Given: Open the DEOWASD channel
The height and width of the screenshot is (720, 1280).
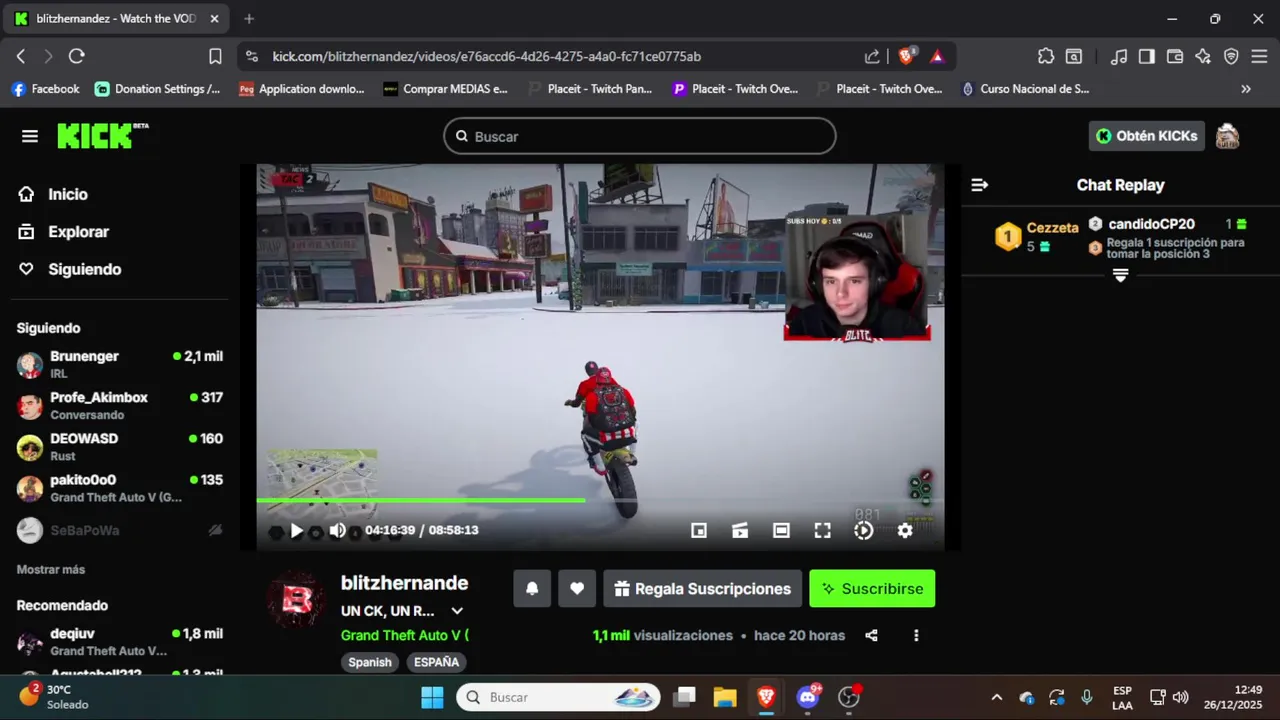Looking at the screenshot, I should point(120,447).
